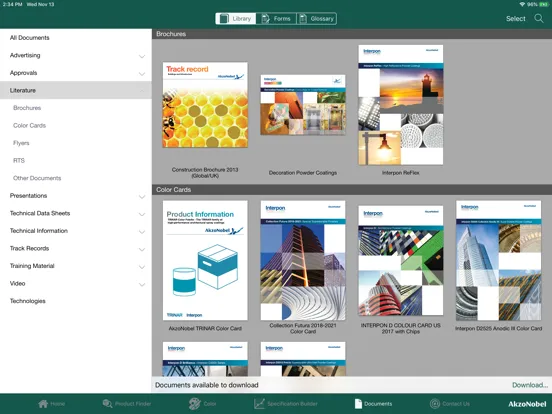Click the AkzoNobel logo
Image resolution: width=552 pixels, height=414 pixels.
527,404
